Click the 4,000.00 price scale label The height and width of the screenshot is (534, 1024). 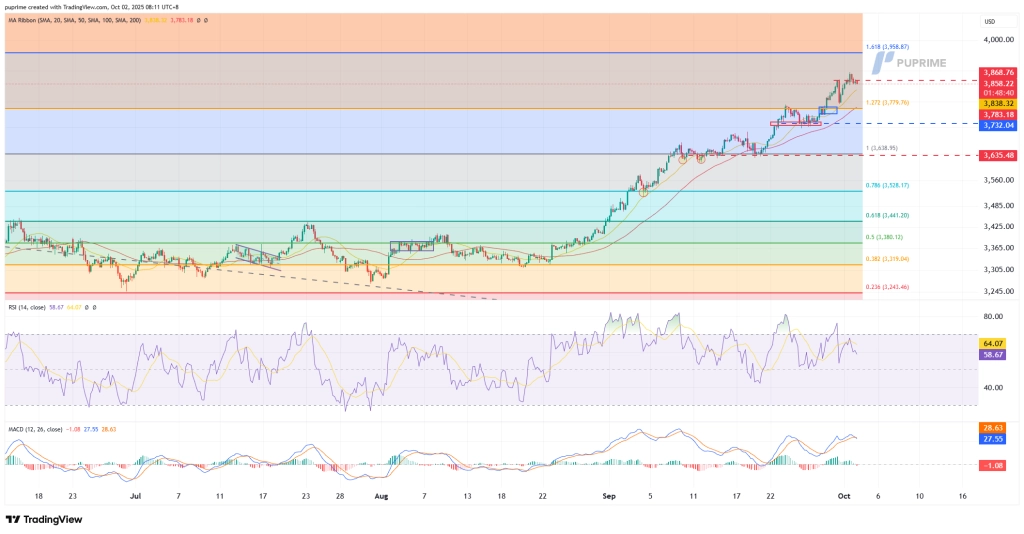tap(1000, 40)
